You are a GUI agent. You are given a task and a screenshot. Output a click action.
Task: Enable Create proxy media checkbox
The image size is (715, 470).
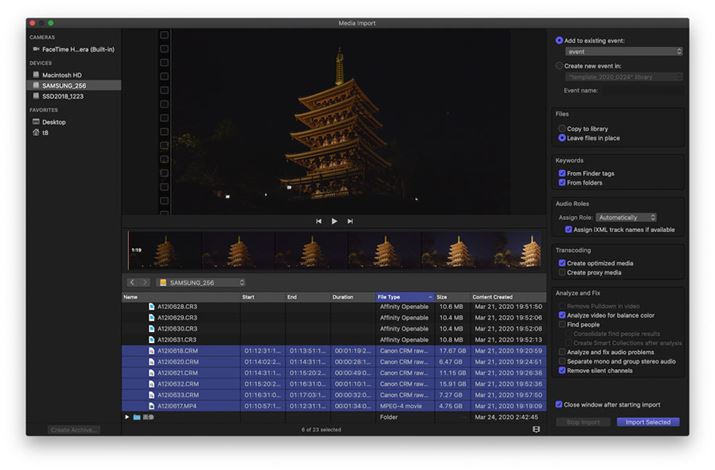pos(562,272)
